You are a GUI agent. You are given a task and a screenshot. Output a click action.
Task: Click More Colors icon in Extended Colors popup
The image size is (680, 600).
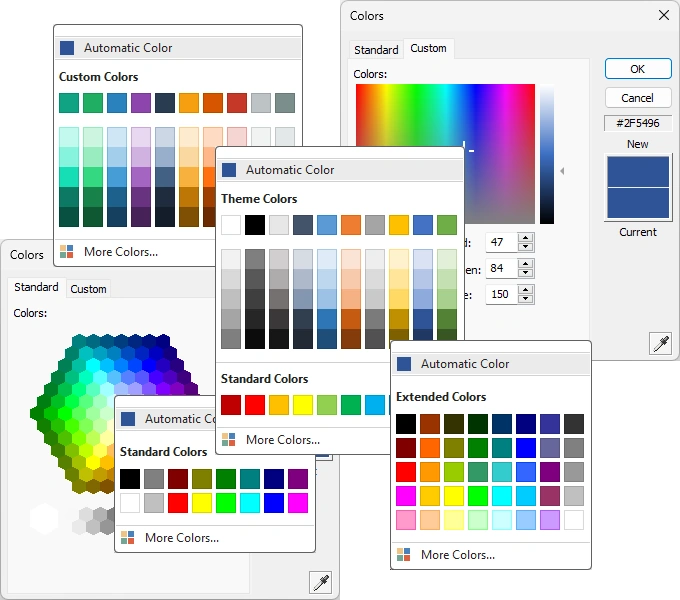click(x=403, y=554)
